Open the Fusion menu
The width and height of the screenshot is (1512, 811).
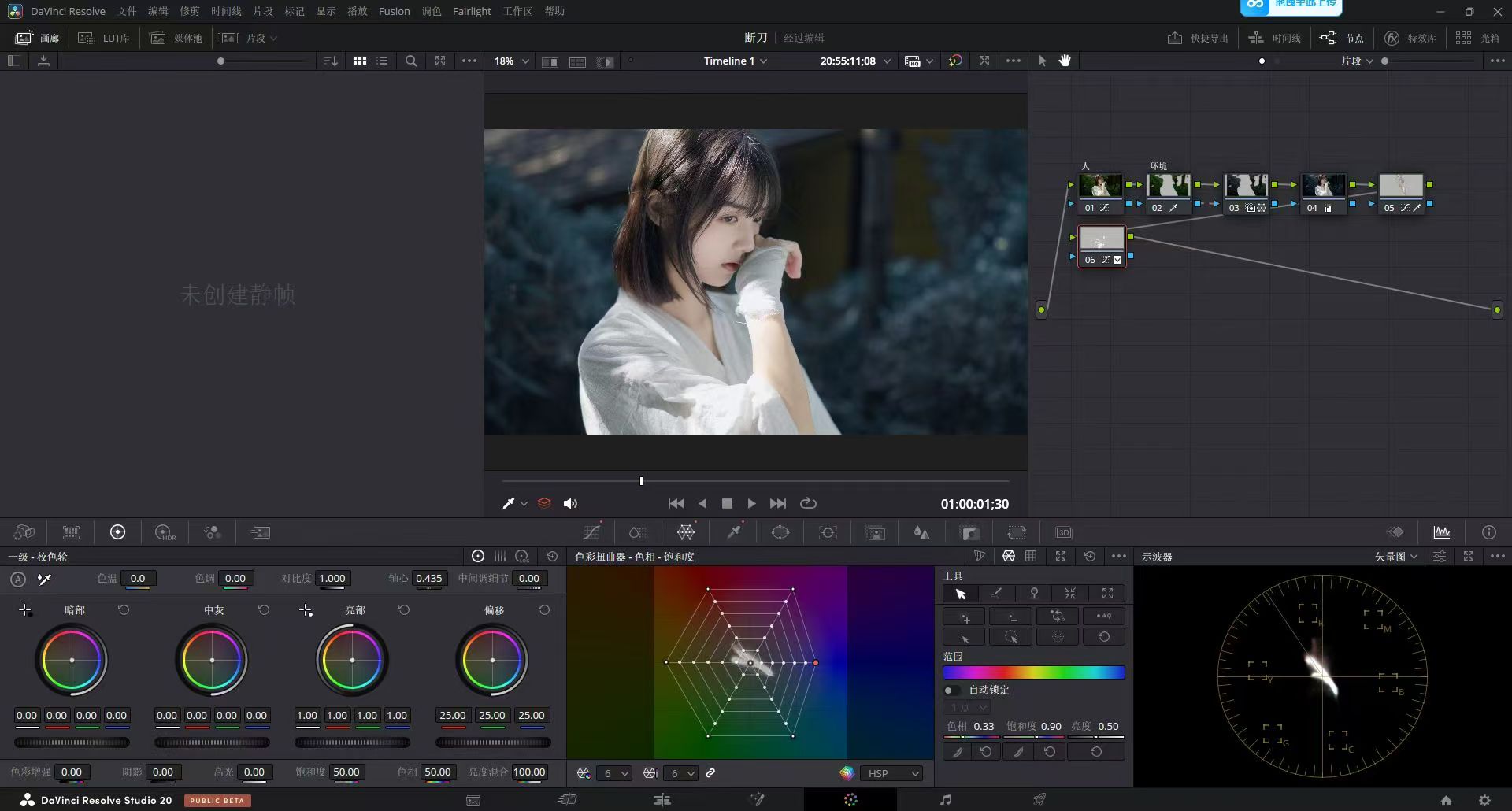[x=395, y=11]
